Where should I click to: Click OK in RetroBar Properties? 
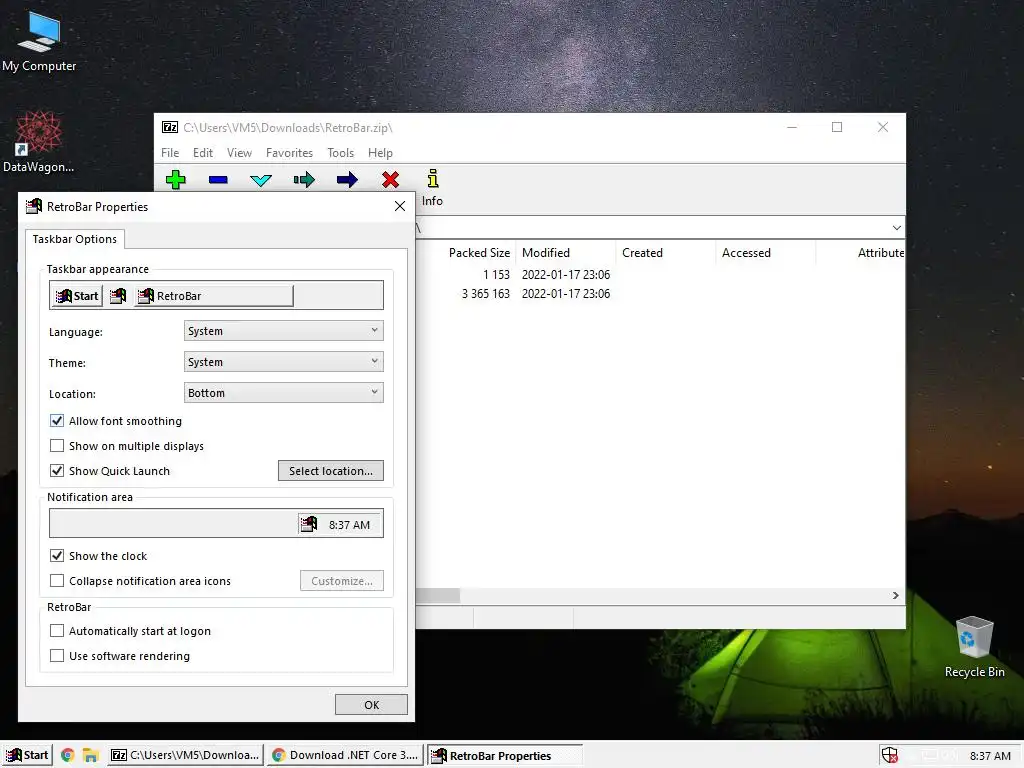[x=371, y=704]
